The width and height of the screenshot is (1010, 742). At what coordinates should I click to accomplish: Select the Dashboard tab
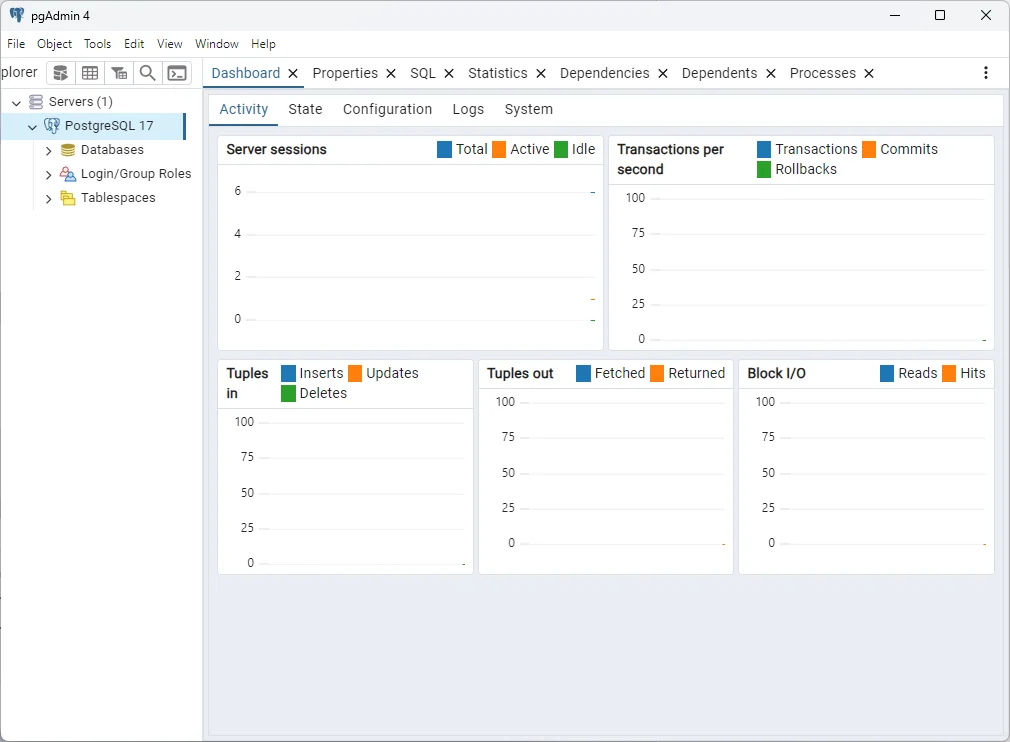click(x=246, y=73)
